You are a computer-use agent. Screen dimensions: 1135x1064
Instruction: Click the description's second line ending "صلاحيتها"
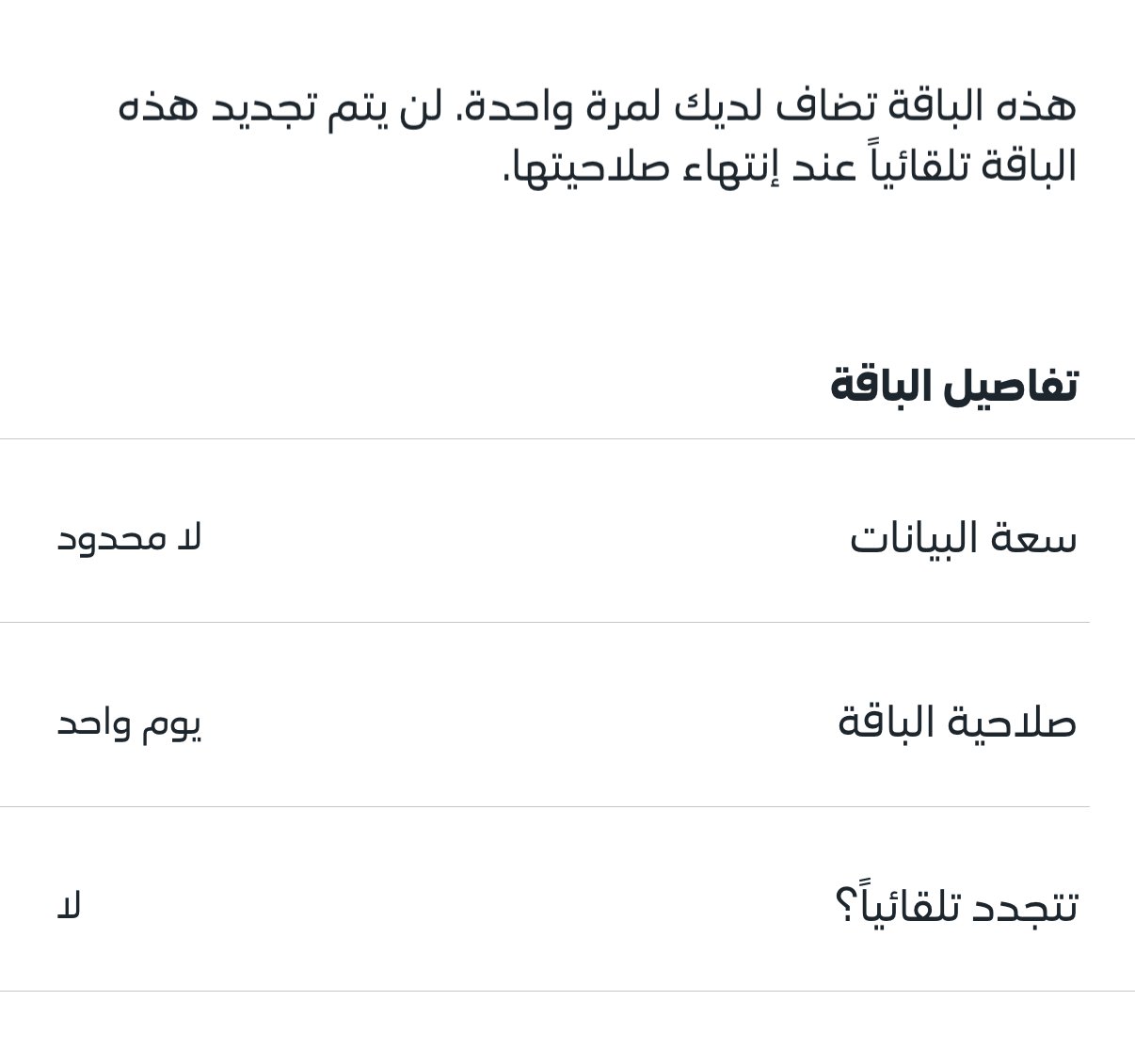point(789,167)
